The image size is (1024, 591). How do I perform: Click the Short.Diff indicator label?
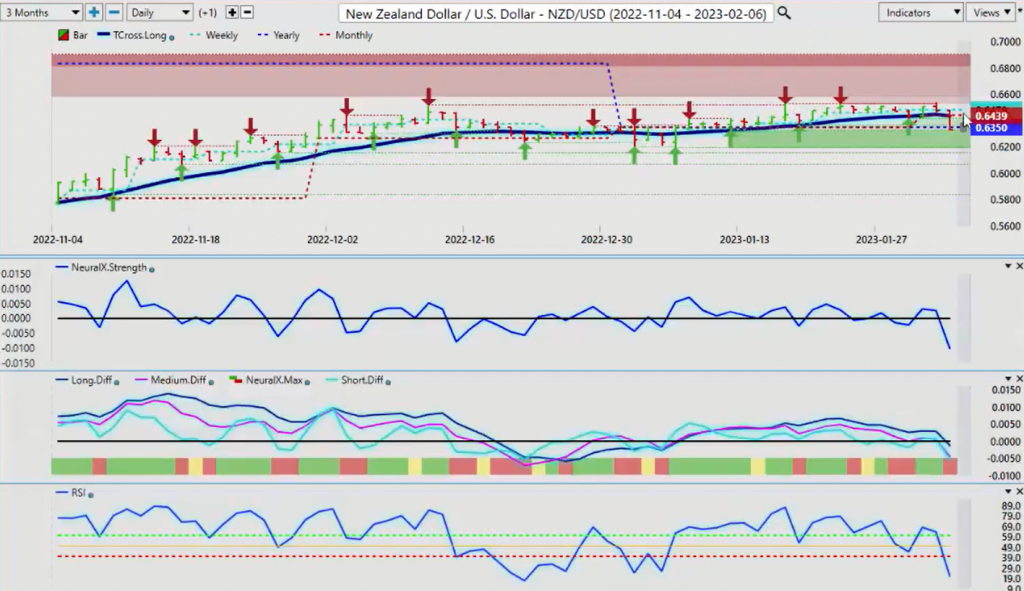[x=362, y=380]
